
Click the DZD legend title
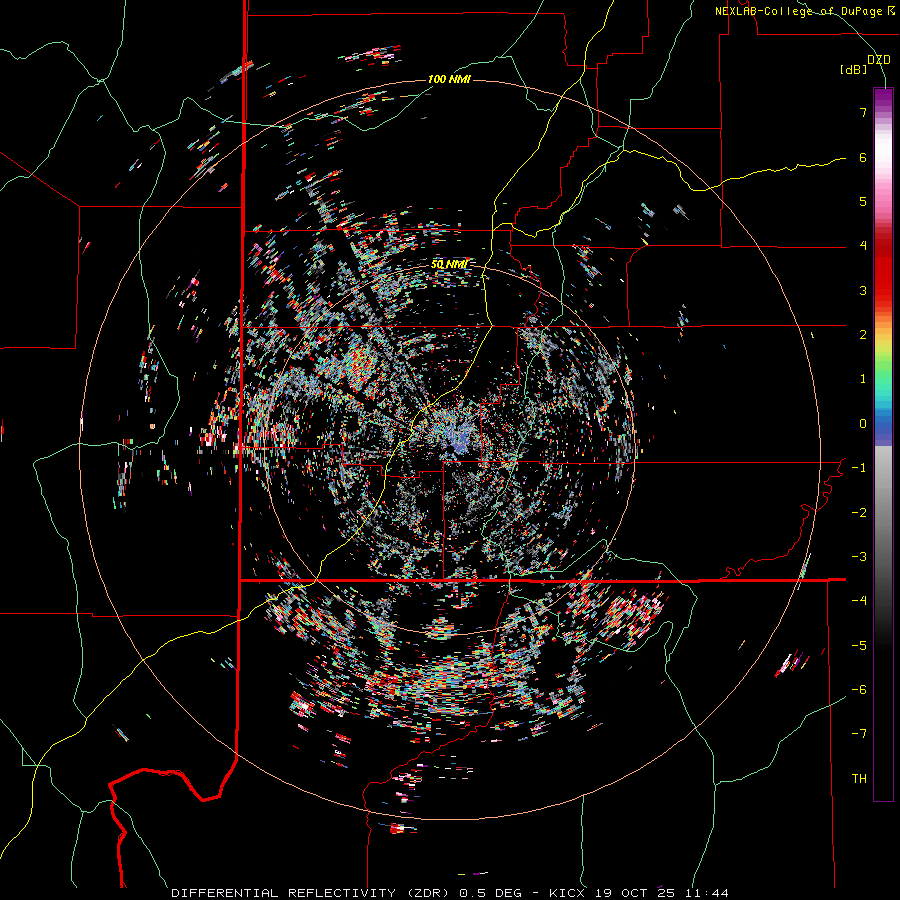click(x=878, y=60)
